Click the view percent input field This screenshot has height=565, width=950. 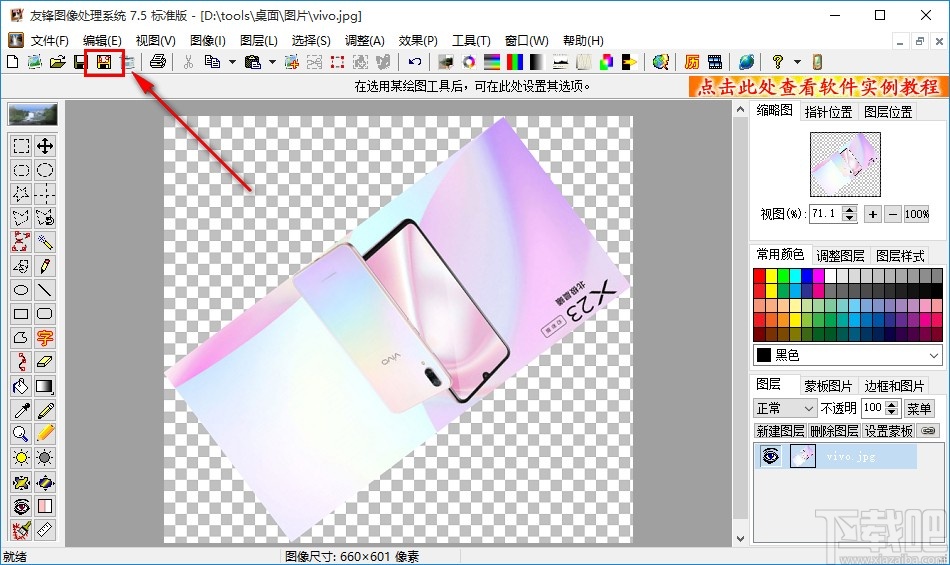(x=826, y=214)
